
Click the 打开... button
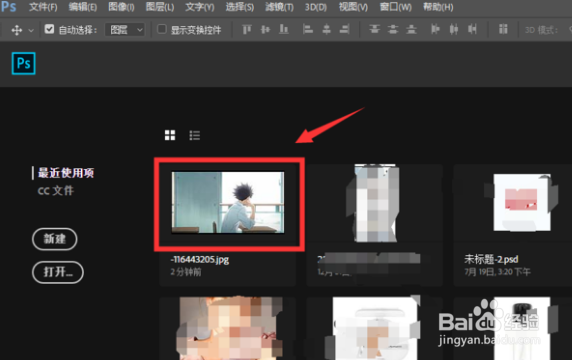[x=58, y=272]
